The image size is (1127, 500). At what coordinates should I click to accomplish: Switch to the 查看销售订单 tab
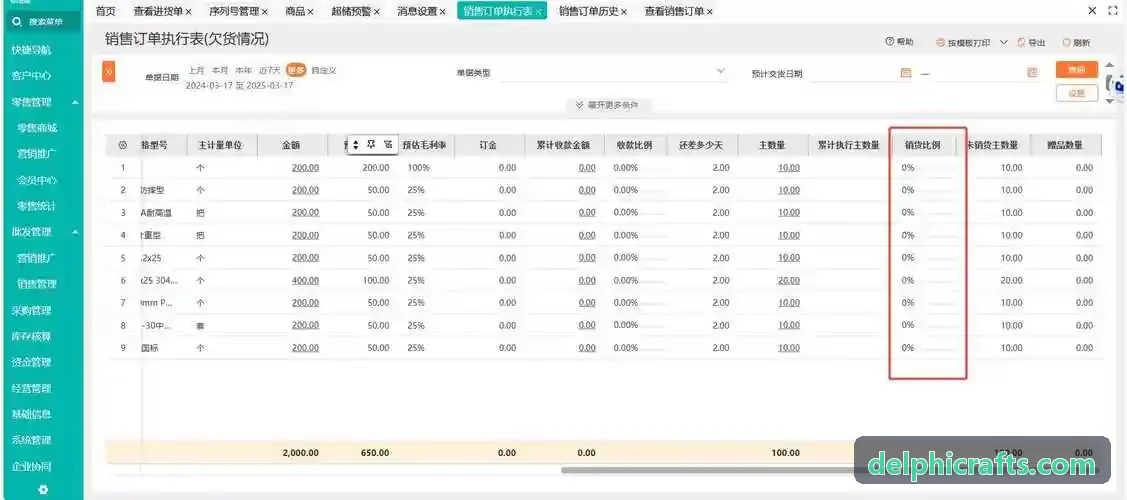pos(674,11)
